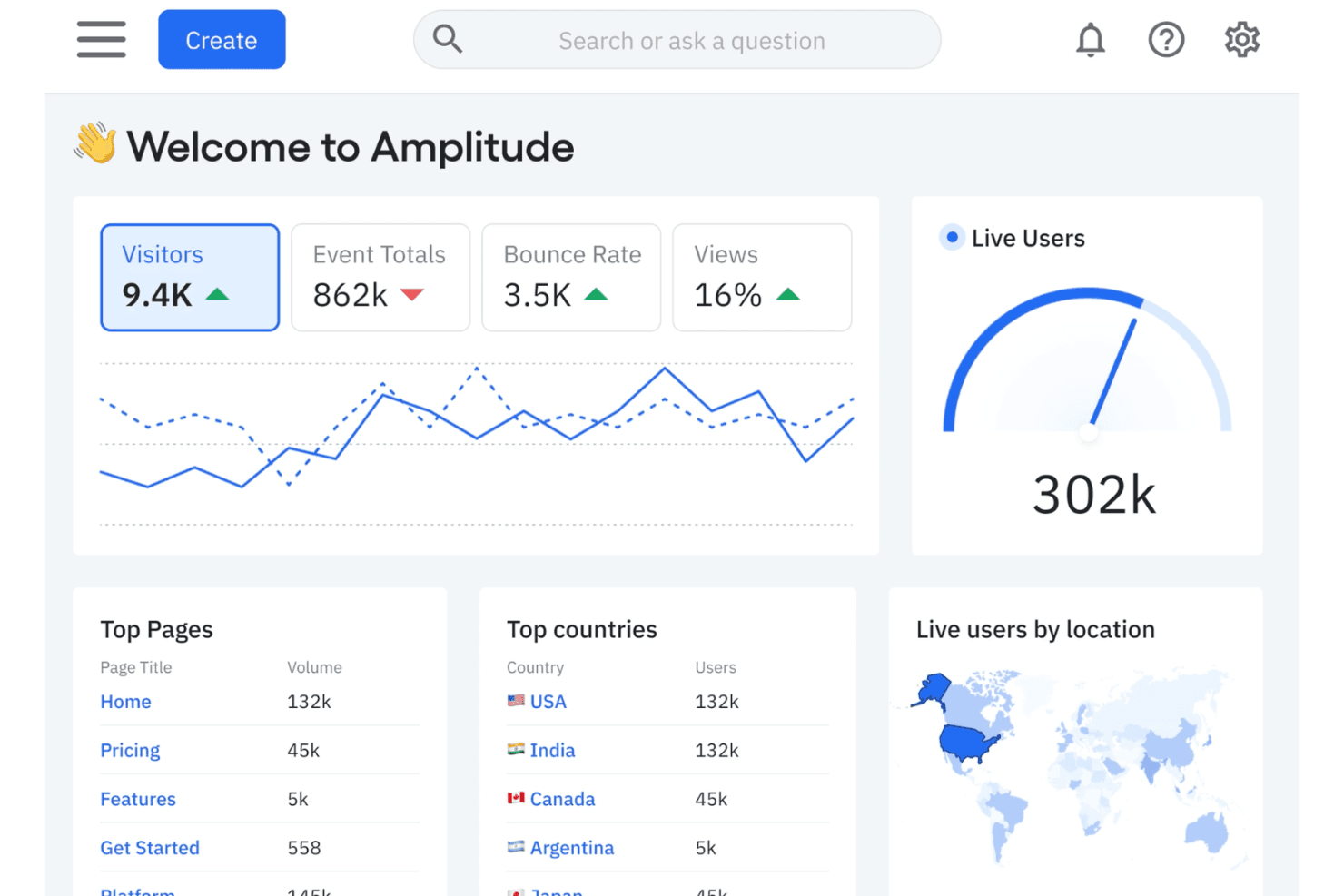The width and height of the screenshot is (1344, 896).
Task: Switch to the Event Totals tab
Action: click(x=380, y=277)
